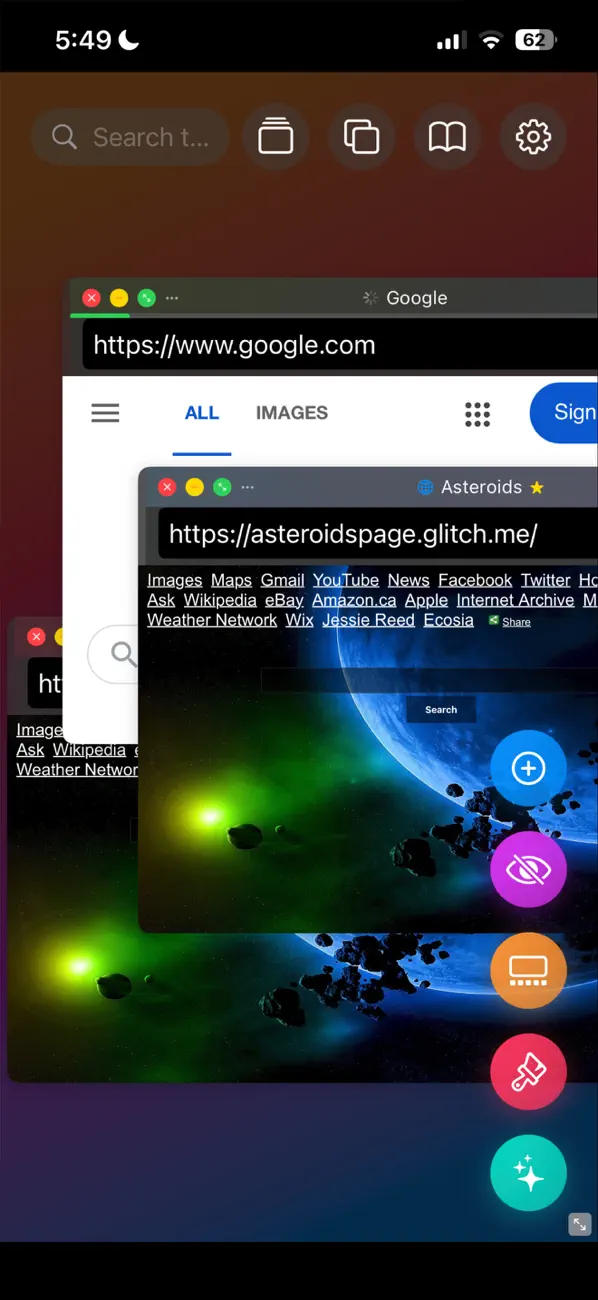The image size is (598, 1300).
Task: Open the Facebook link
Action: point(475,580)
